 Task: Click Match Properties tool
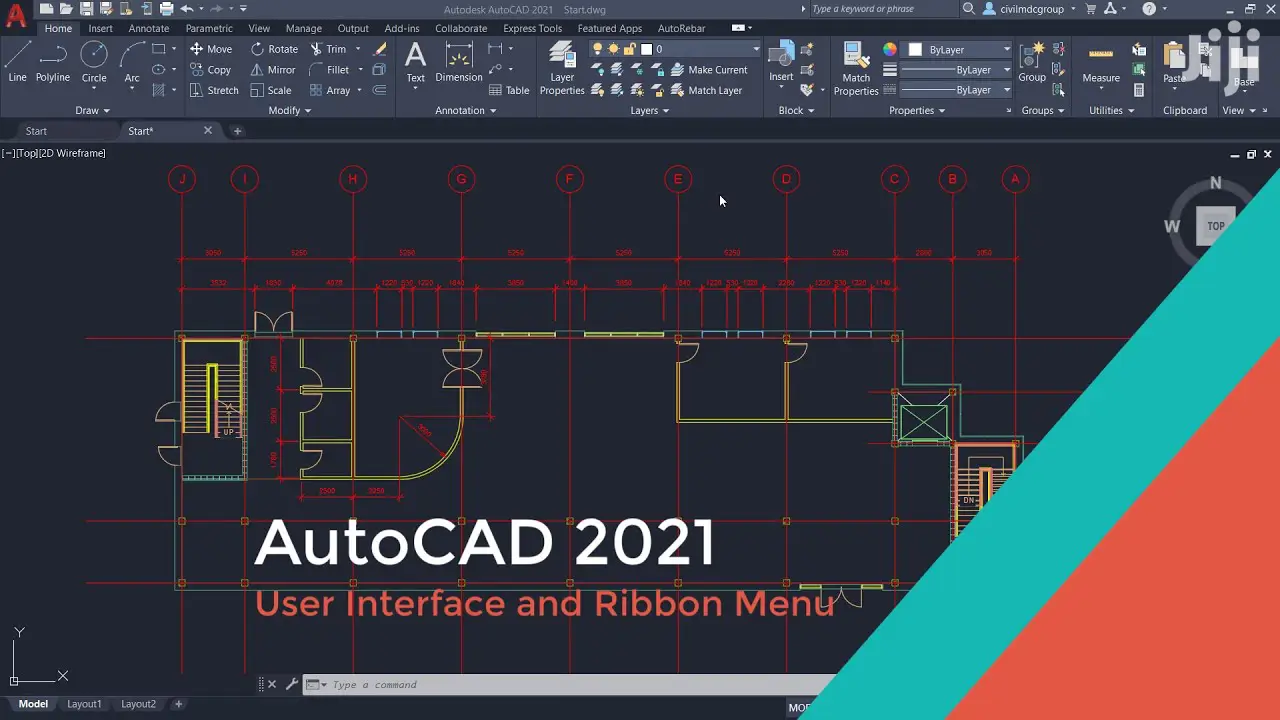(856, 68)
